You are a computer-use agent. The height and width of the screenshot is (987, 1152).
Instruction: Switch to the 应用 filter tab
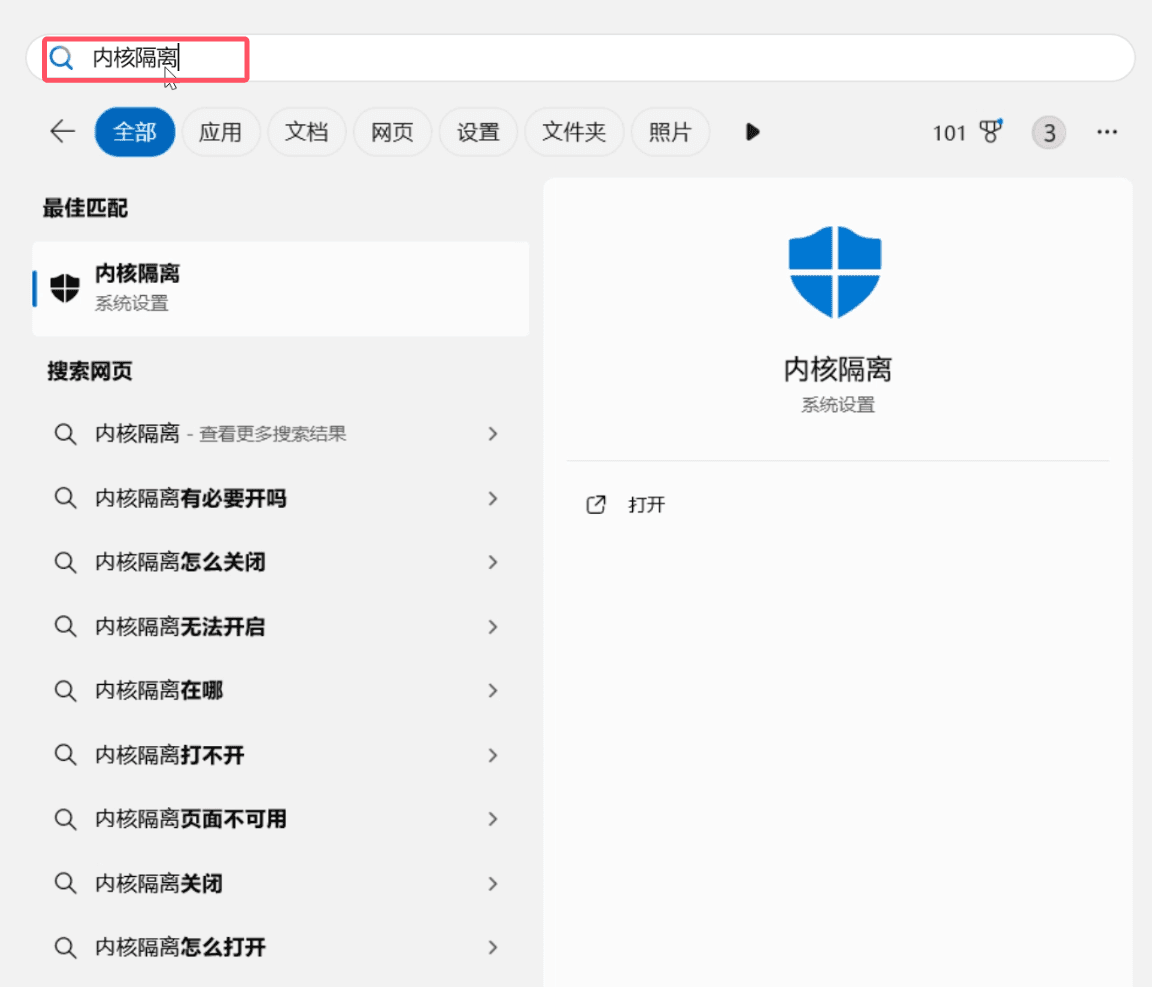click(x=220, y=132)
